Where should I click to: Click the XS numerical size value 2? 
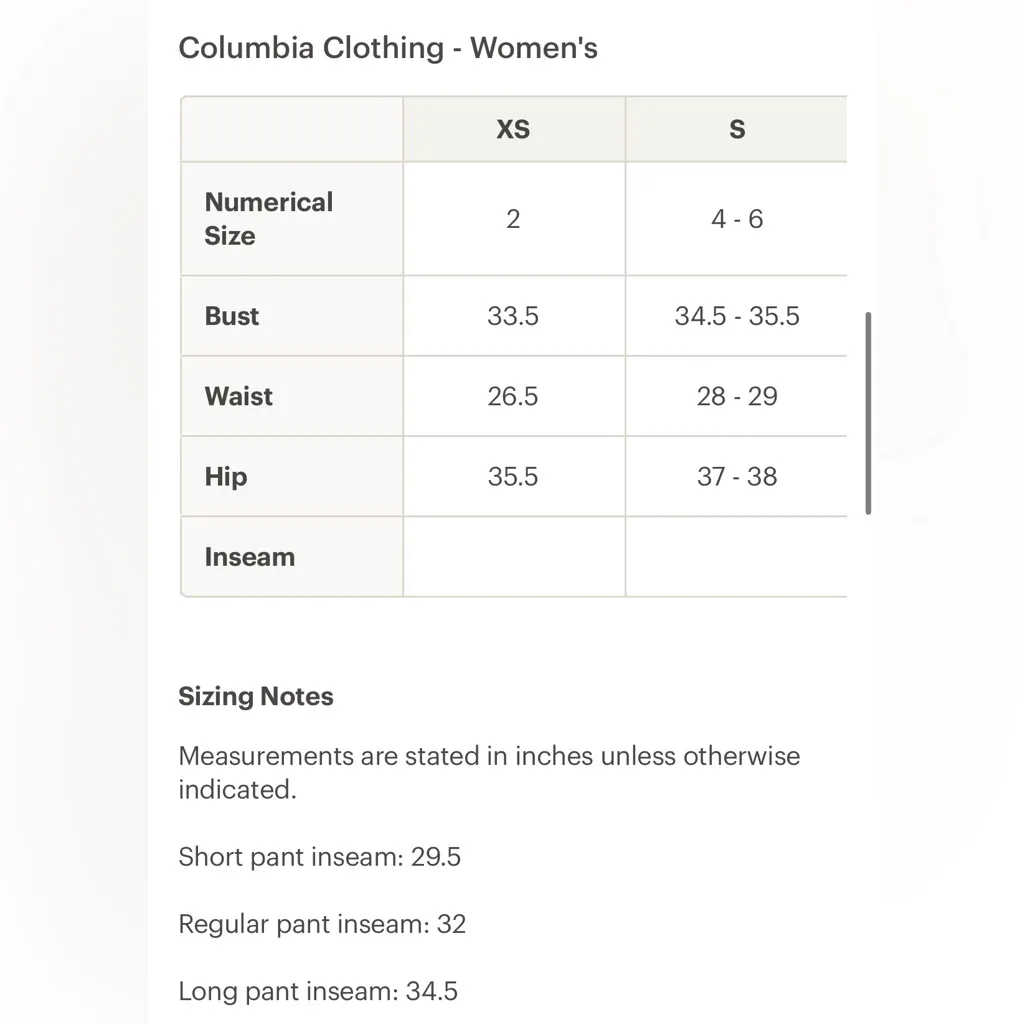pyautogui.click(x=513, y=219)
